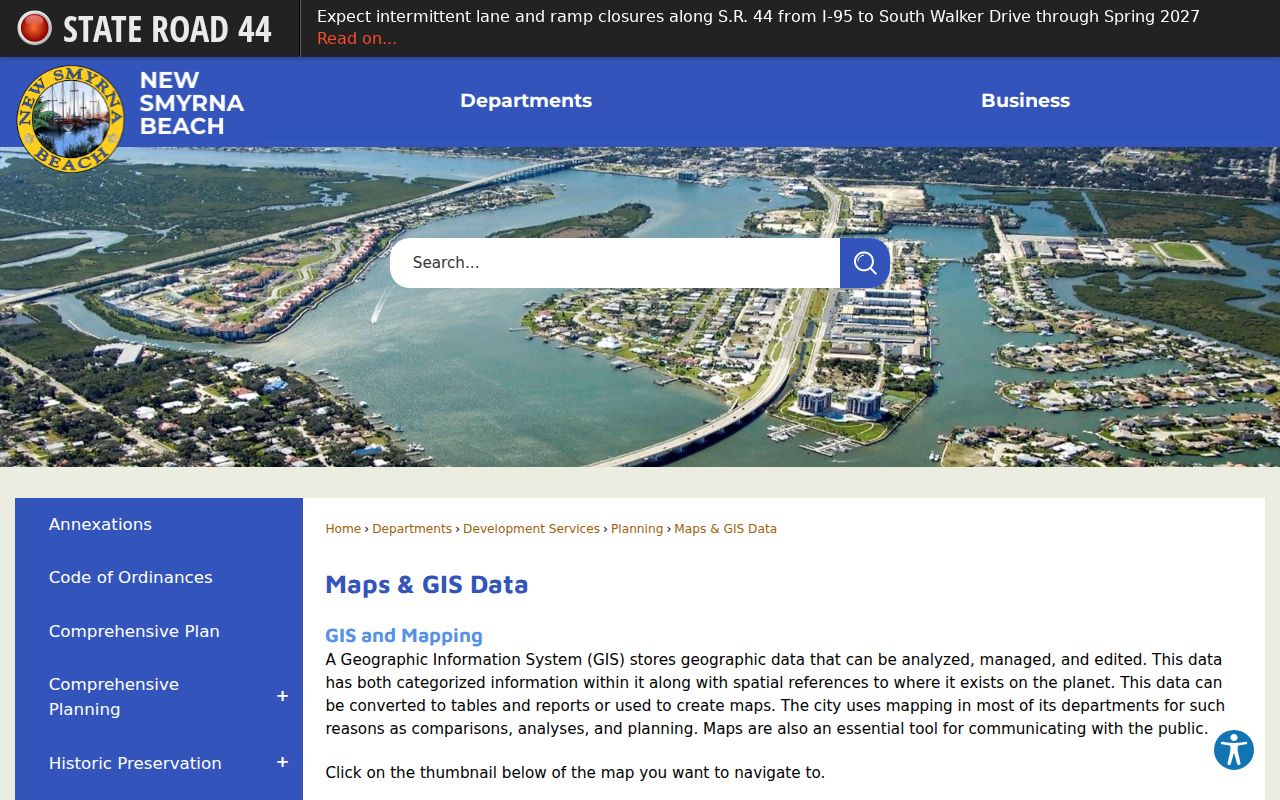Image resolution: width=1280 pixels, height=800 pixels.
Task: Click the search magnifier icon button
Action: pos(865,263)
